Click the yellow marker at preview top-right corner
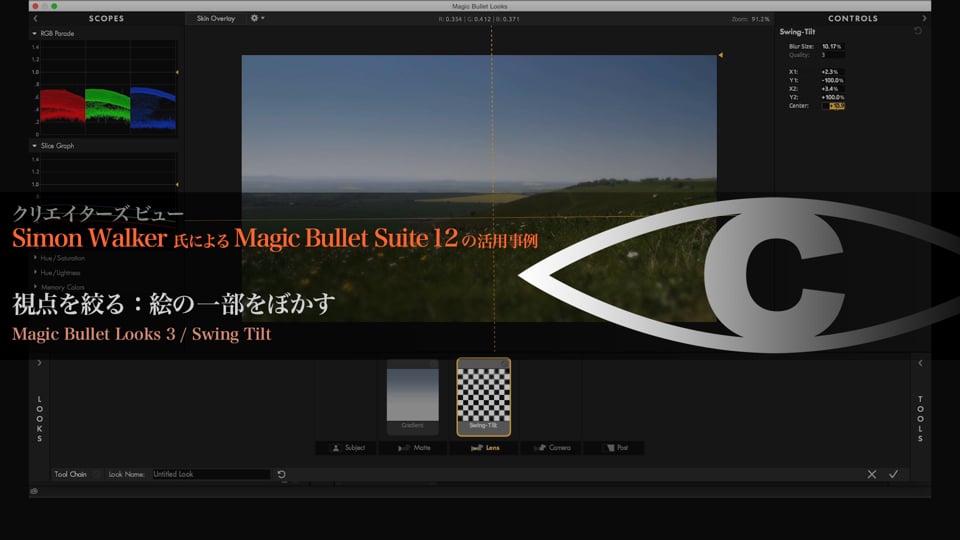Image resolution: width=960 pixels, height=540 pixels. pyautogui.click(x=721, y=55)
